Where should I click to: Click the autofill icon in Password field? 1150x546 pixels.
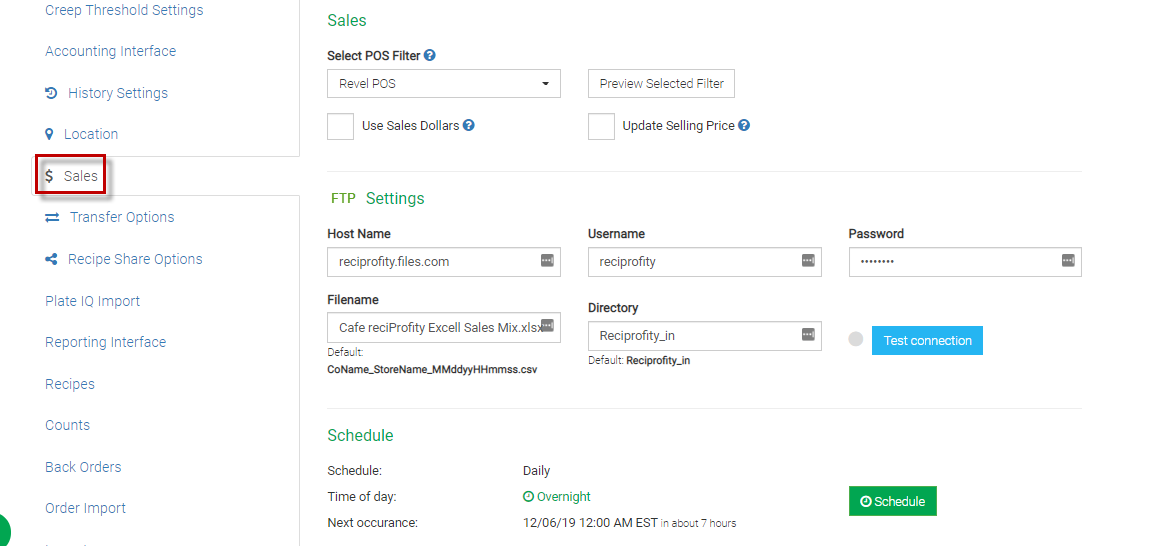[1068, 261]
